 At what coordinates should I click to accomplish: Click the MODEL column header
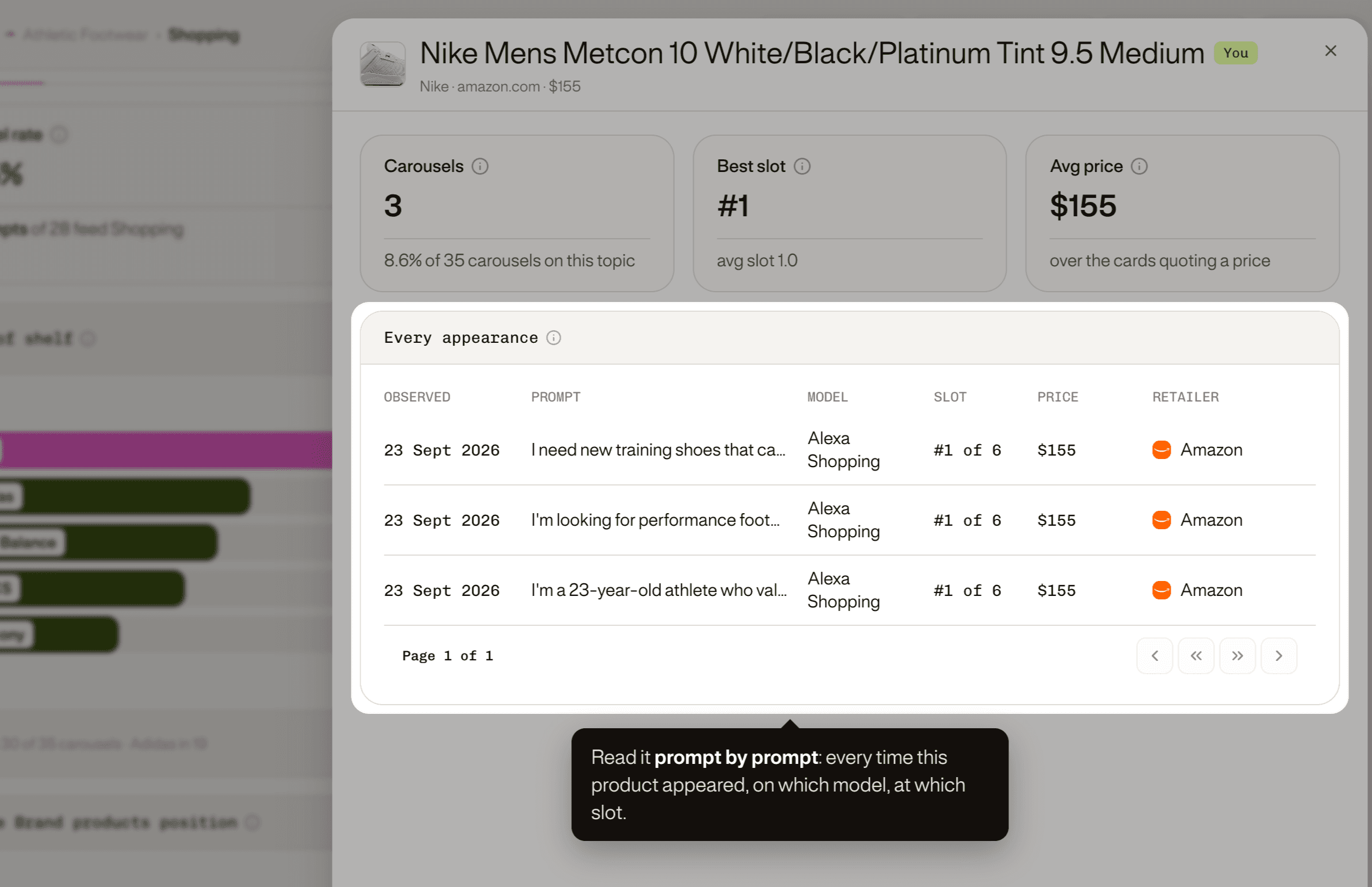pos(827,397)
